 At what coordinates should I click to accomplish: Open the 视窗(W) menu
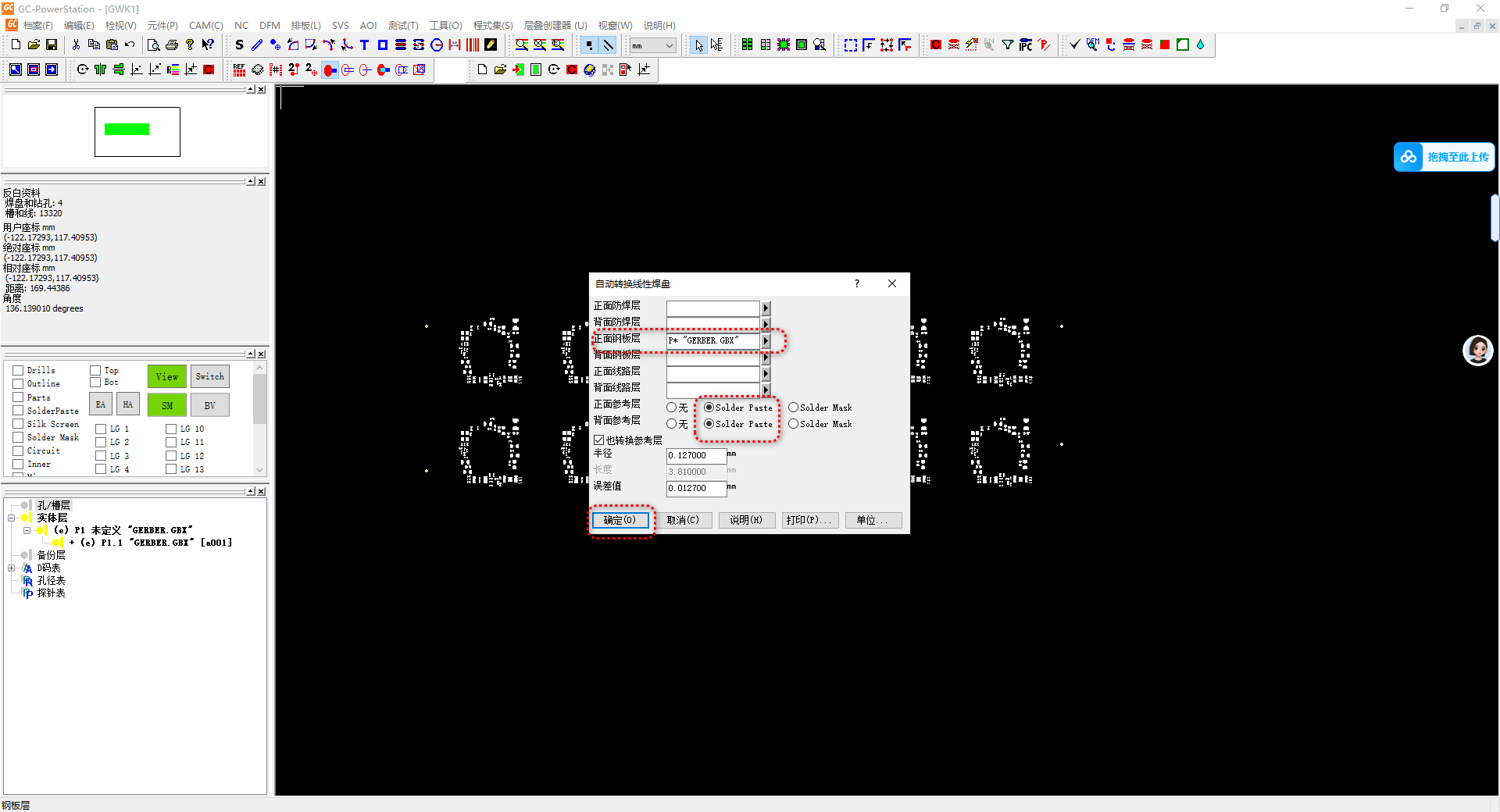pyautogui.click(x=615, y=25)
